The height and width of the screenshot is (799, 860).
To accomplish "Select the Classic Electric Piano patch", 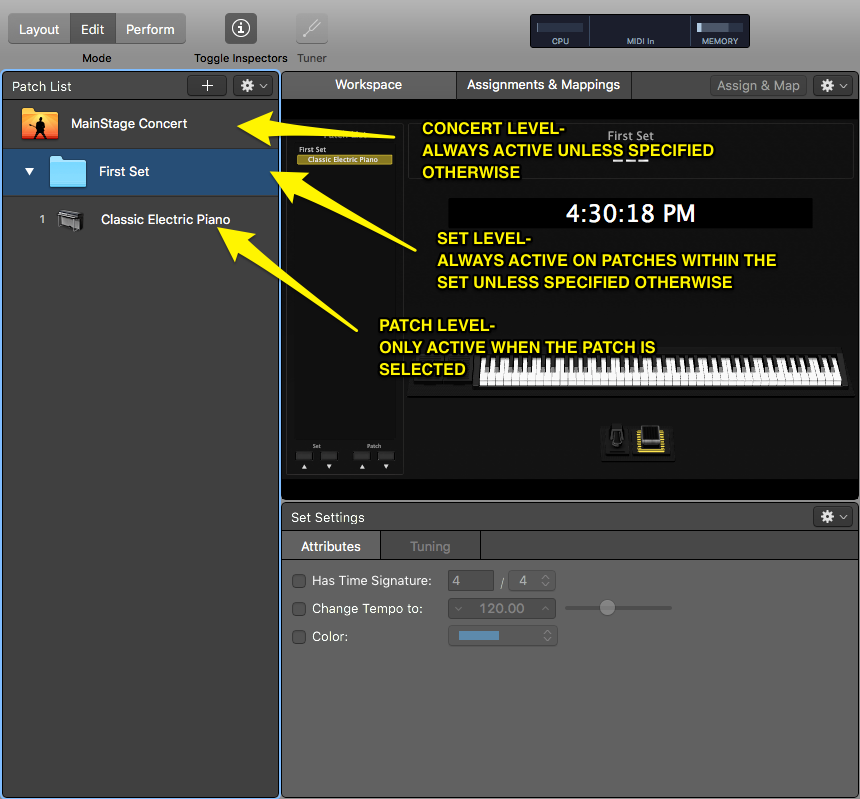I will coord(140,220).
